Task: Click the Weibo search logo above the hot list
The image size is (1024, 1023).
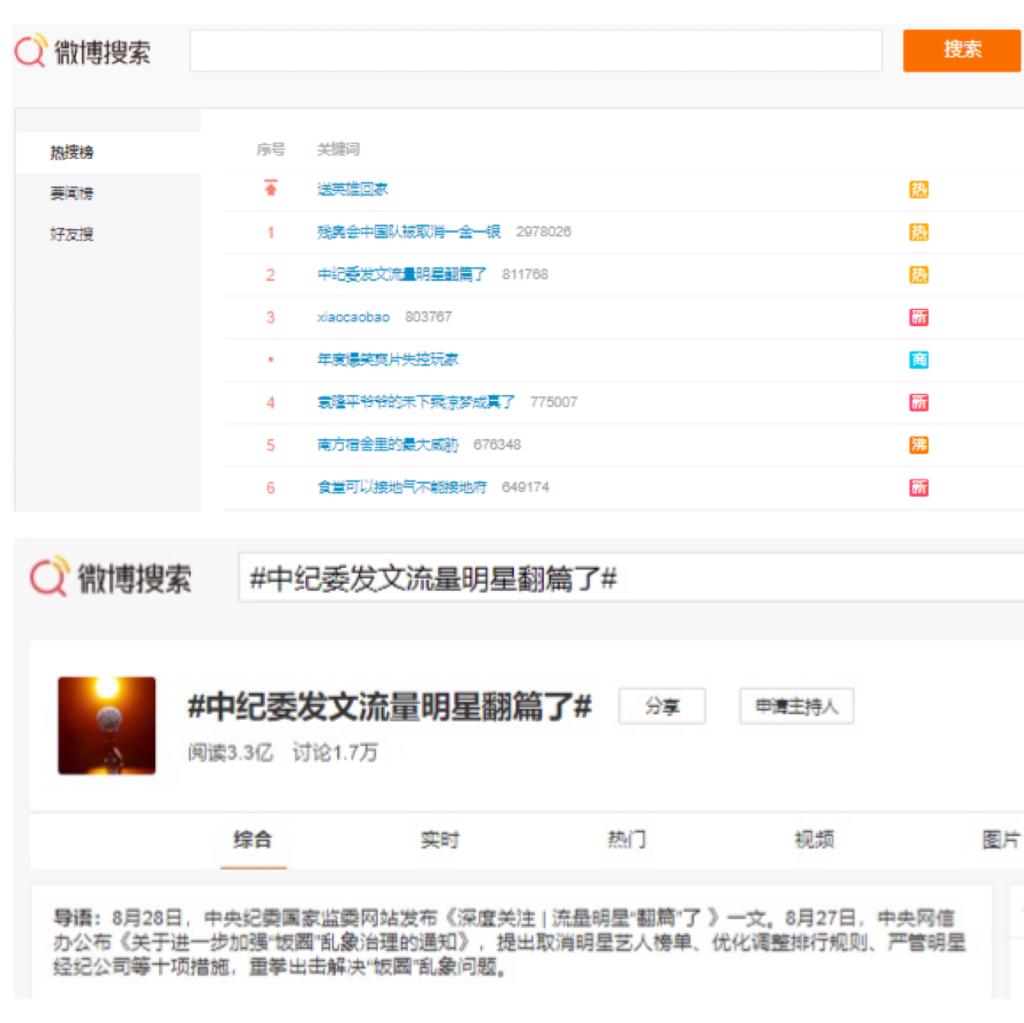Action: click(x=82, y=50)
